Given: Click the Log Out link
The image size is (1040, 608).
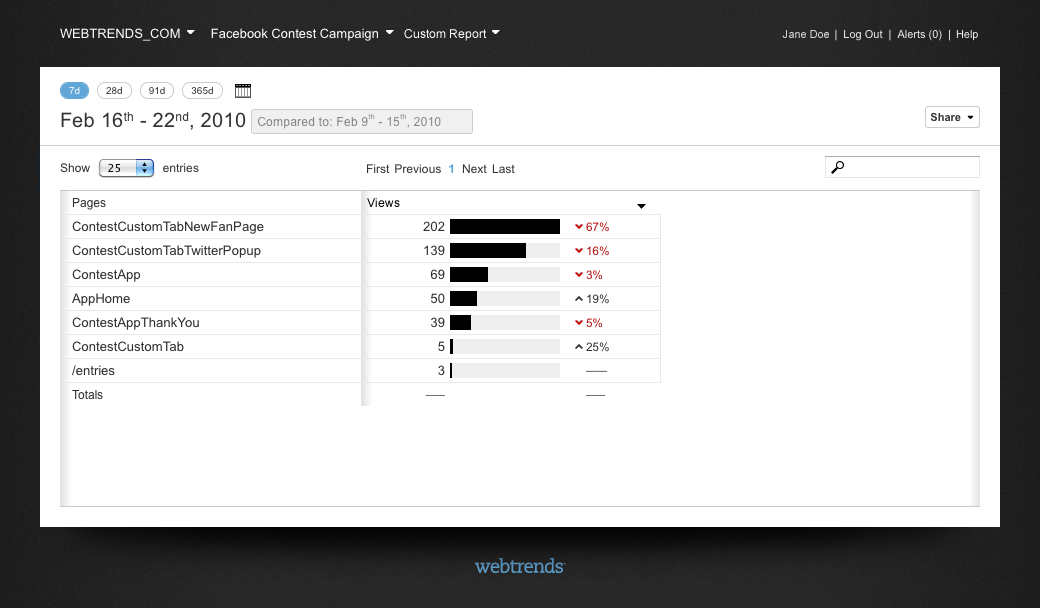Looking at the screenshot, I should 862,34.
